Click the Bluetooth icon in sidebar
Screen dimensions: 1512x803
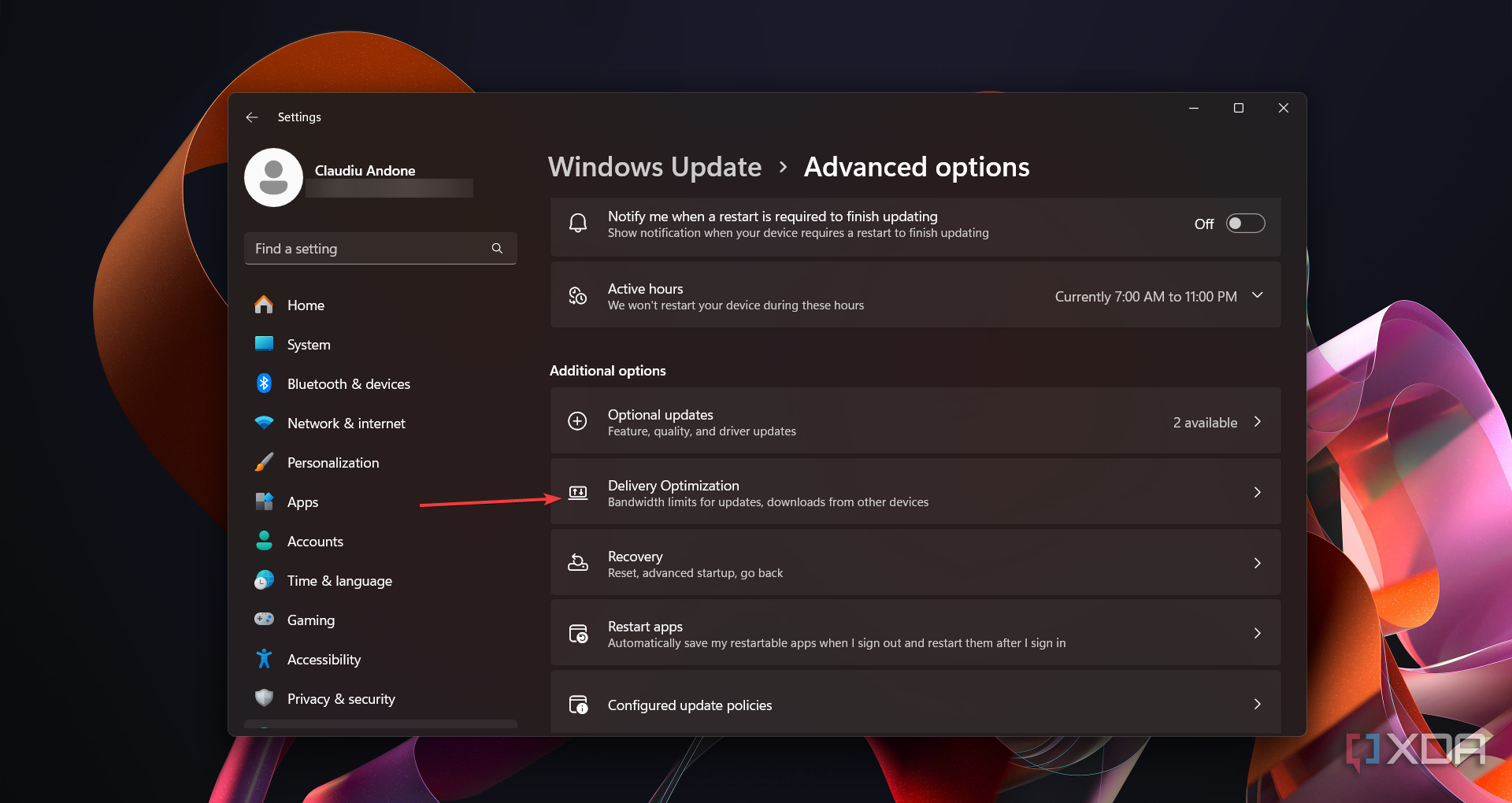264,383
